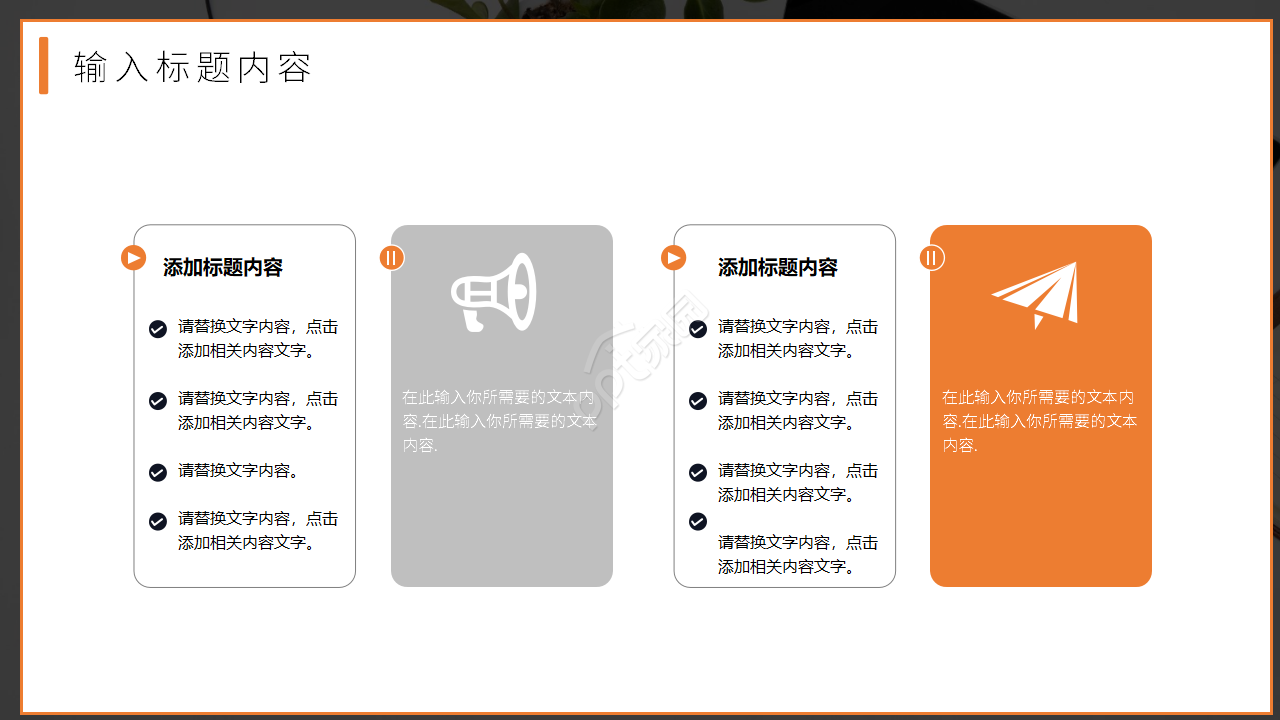The height and width of the screenshot is (720, 1280).
Task: Click the pause icon above the gray card
Action: (x=391, y=257)
